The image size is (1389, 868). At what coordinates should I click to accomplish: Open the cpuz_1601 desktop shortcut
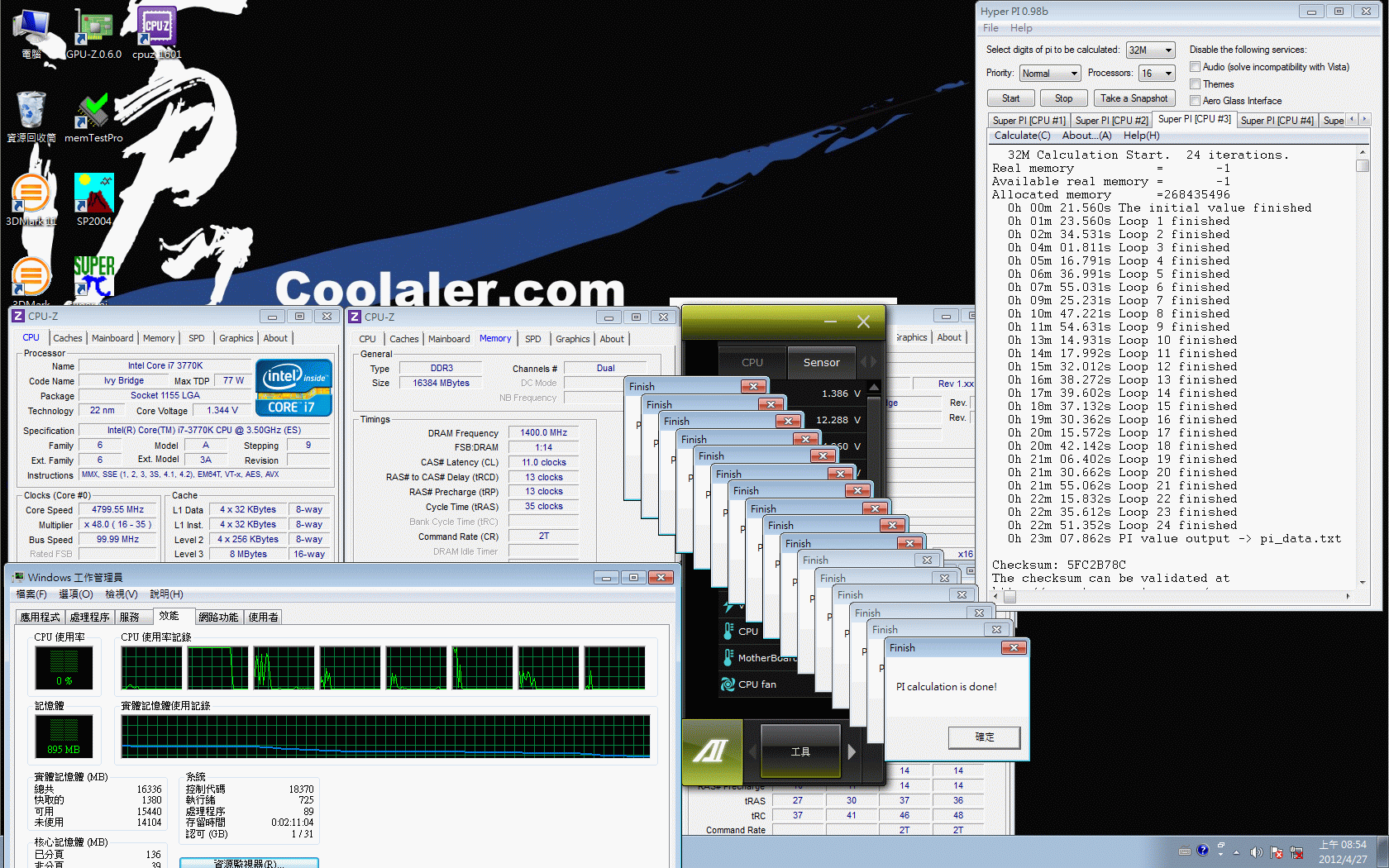click(156, 33)
